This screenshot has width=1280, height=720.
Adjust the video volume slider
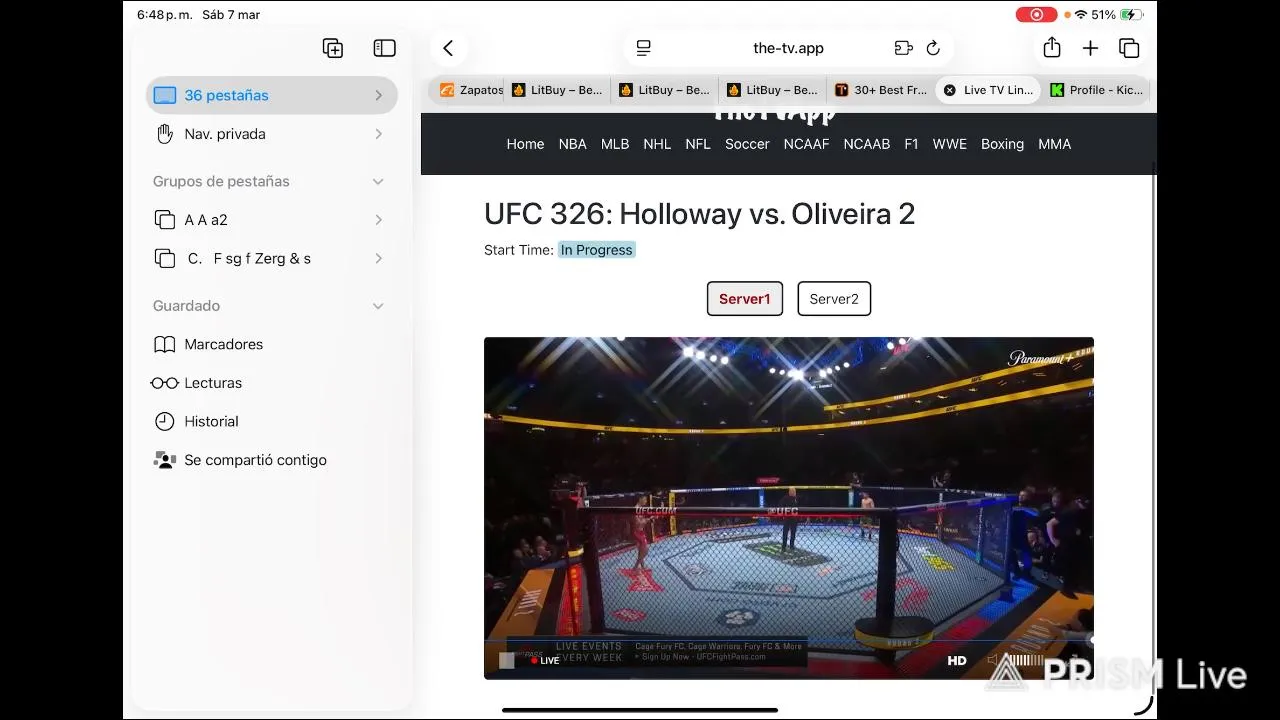pos(1023,660)
